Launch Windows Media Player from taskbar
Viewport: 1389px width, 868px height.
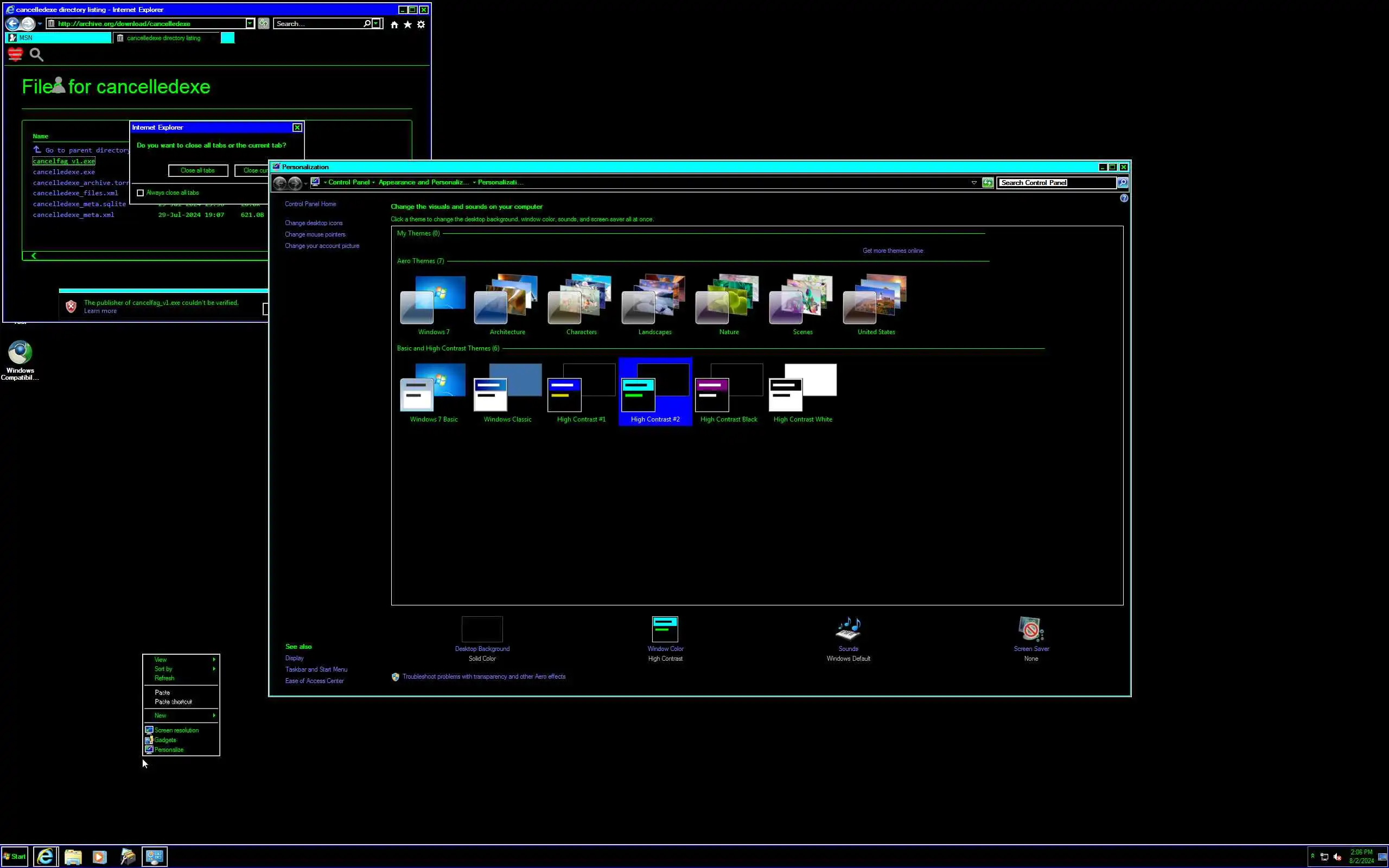pos(99,857)
